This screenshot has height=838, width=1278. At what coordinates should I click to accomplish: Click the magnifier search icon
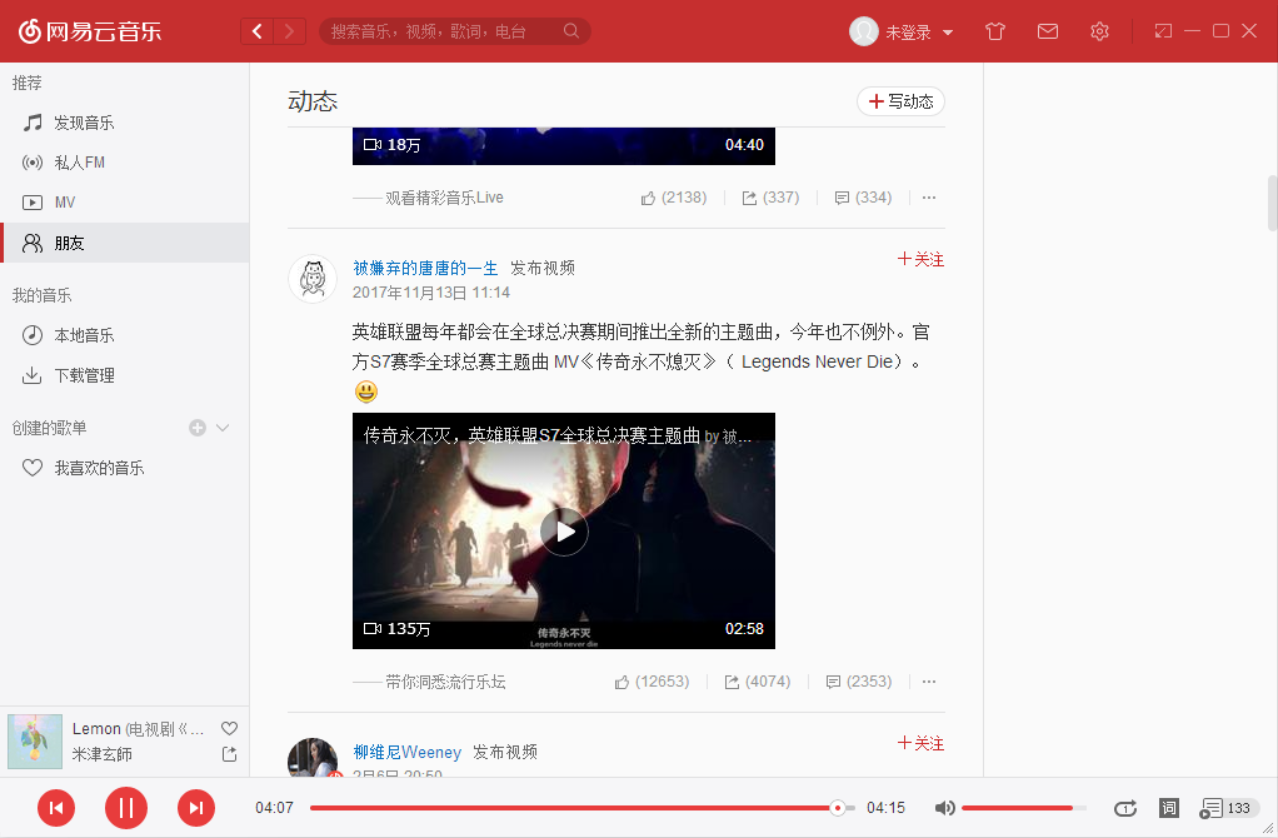[x=571, y=31]
